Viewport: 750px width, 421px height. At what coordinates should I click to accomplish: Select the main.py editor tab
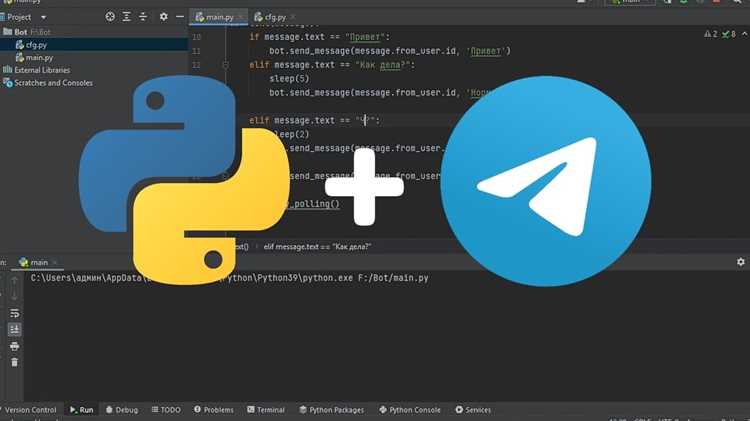point(219,17)
